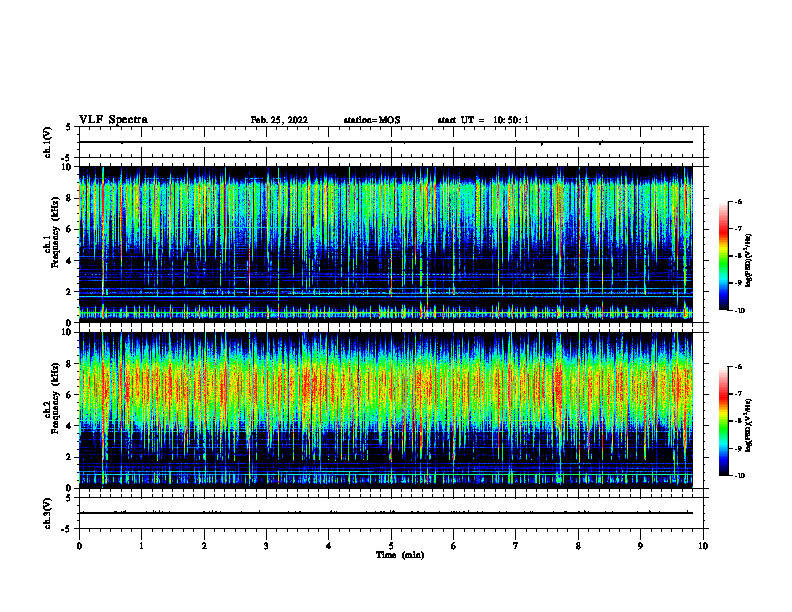Click inside the ch.2 spectrogram panel
Screen dimensions: 792x612
(x=386, y=410)
